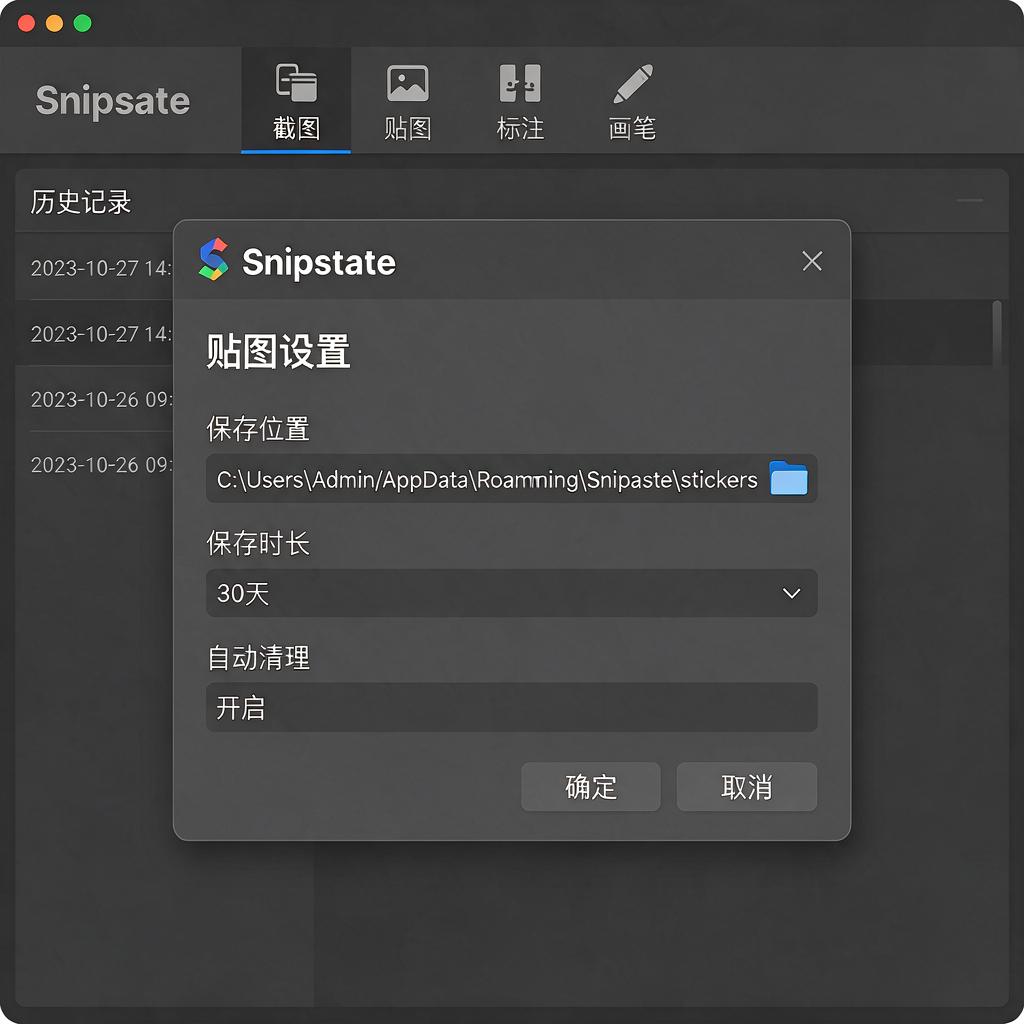Screen dimensions: 1024x1024
Task: Click the folder browse icon
Action: (788, 478)
